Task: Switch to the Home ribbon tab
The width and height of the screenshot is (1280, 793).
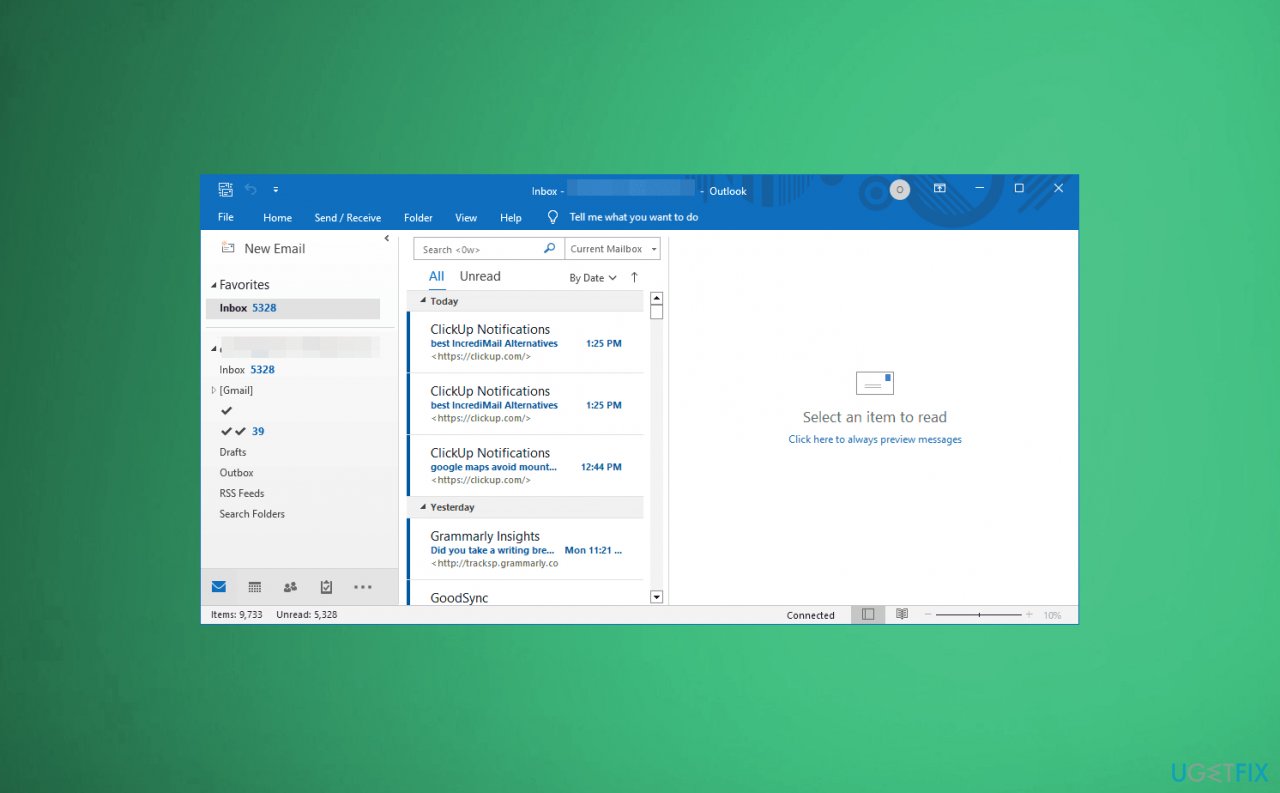Action: (277, 217)
